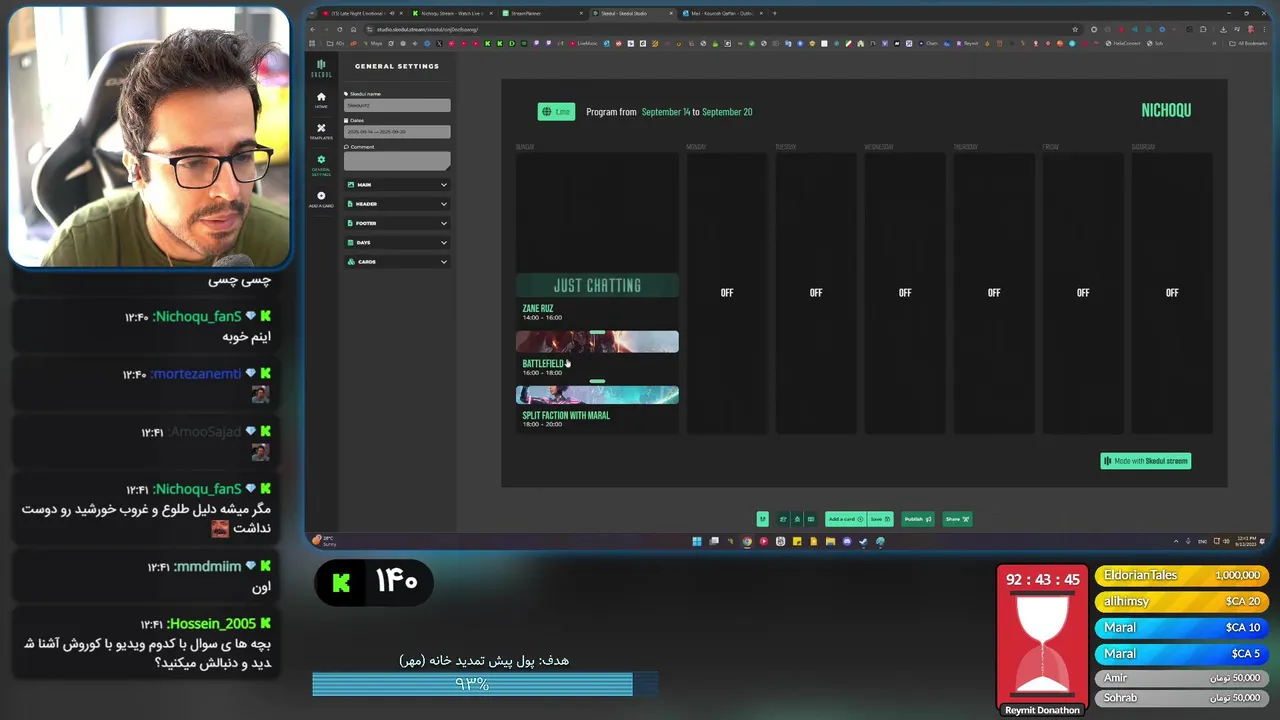Click the Made with Skedul.stream badge

coord(1146,461)
